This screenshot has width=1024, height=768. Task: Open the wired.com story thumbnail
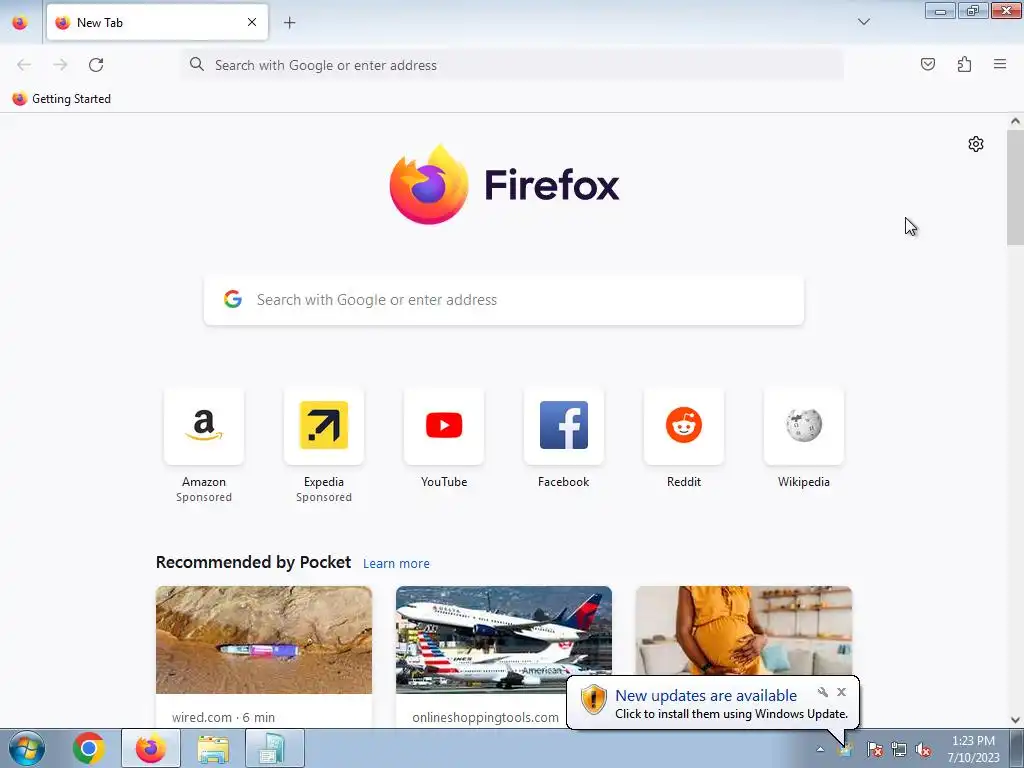(264, 640)
